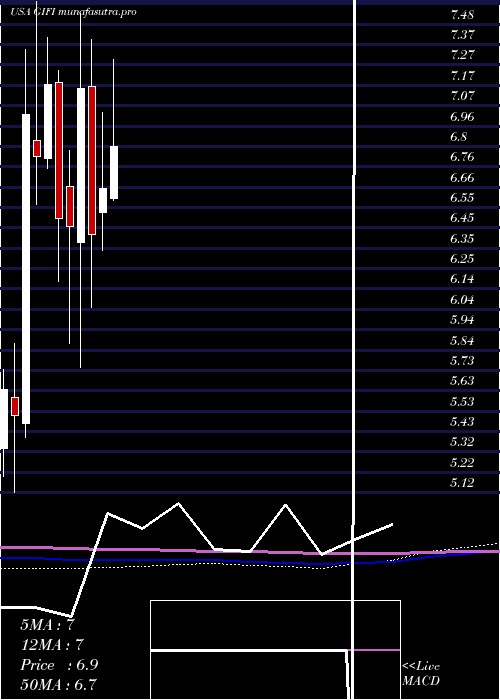The image size is (500, 700).
Task: Click the 5.94 price axis label
Action: [462, 320]
